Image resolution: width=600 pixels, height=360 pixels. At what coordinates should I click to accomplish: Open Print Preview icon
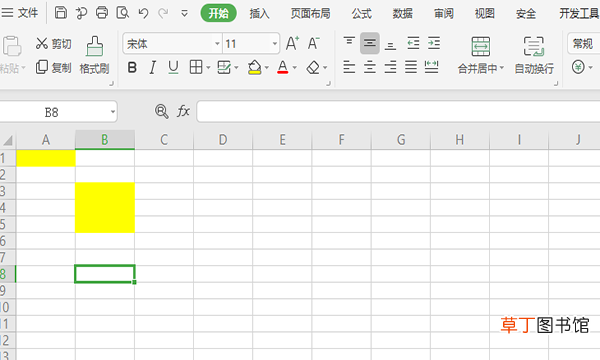coord(122,13)
